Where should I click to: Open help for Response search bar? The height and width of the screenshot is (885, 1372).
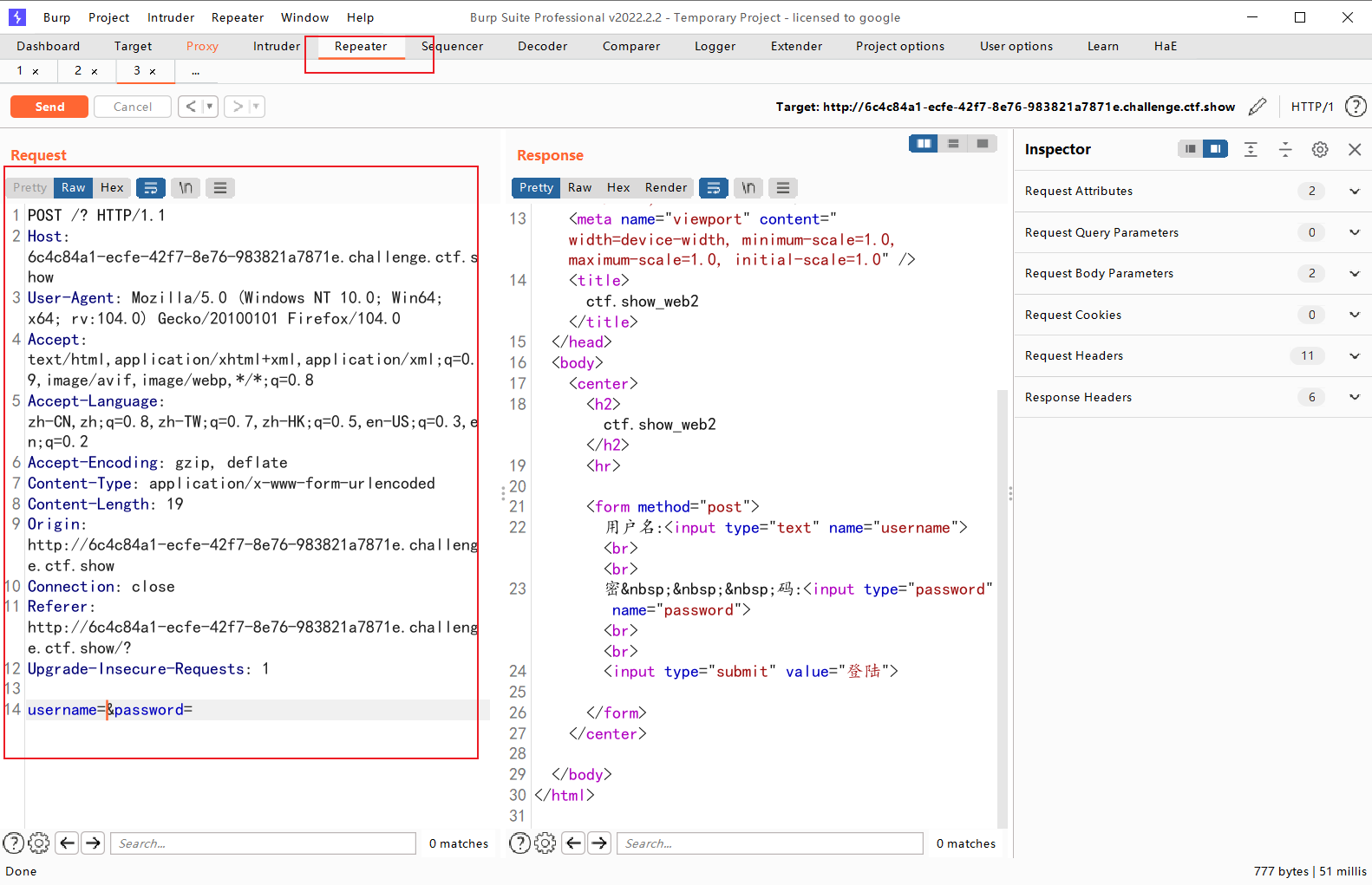pyautogui.click(x=519, y=843)
